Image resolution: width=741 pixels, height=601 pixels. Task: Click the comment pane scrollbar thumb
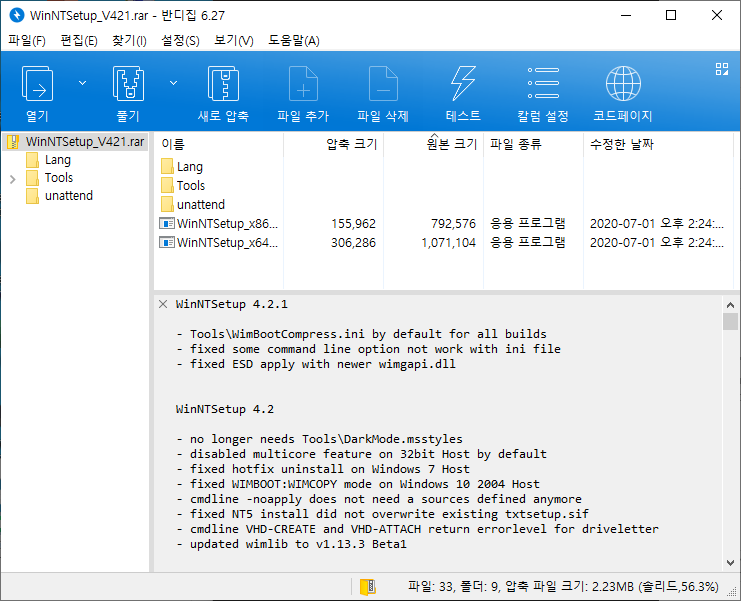[x=730, y=322]
